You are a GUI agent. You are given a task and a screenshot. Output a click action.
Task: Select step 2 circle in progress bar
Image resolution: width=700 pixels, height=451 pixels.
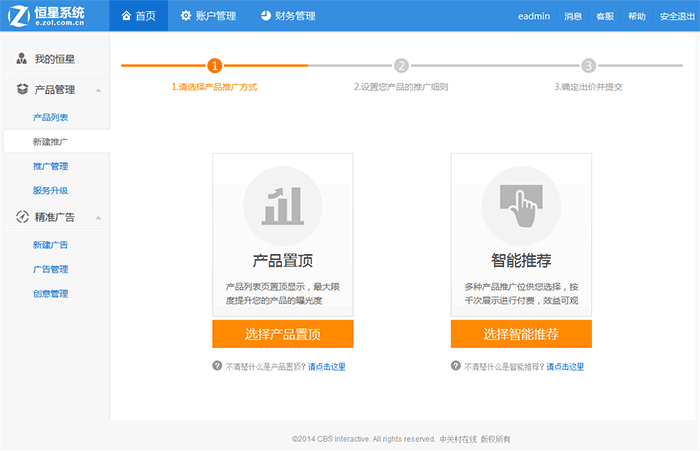pyautogui.click(x=401, y=66)
